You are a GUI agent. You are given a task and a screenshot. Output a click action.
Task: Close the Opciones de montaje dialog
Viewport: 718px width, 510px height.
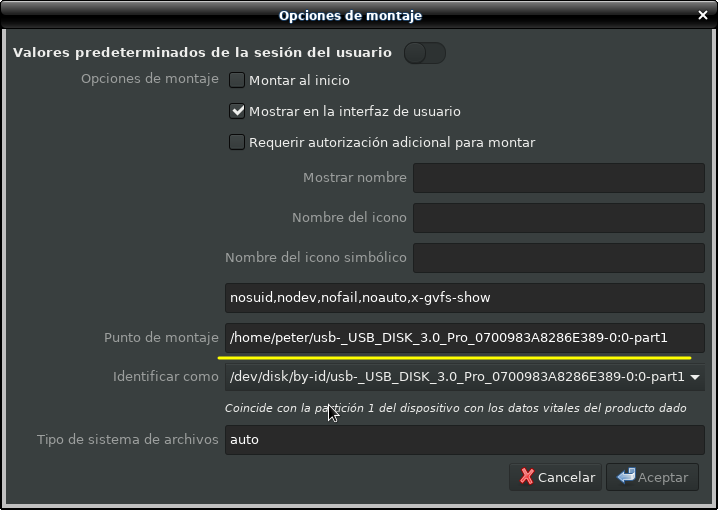(x=703, y=15)
